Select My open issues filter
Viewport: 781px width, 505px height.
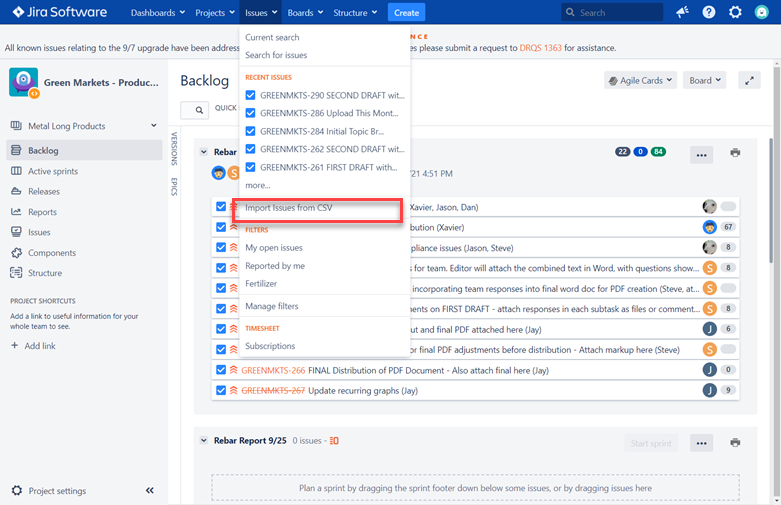(x=274, y=248)
